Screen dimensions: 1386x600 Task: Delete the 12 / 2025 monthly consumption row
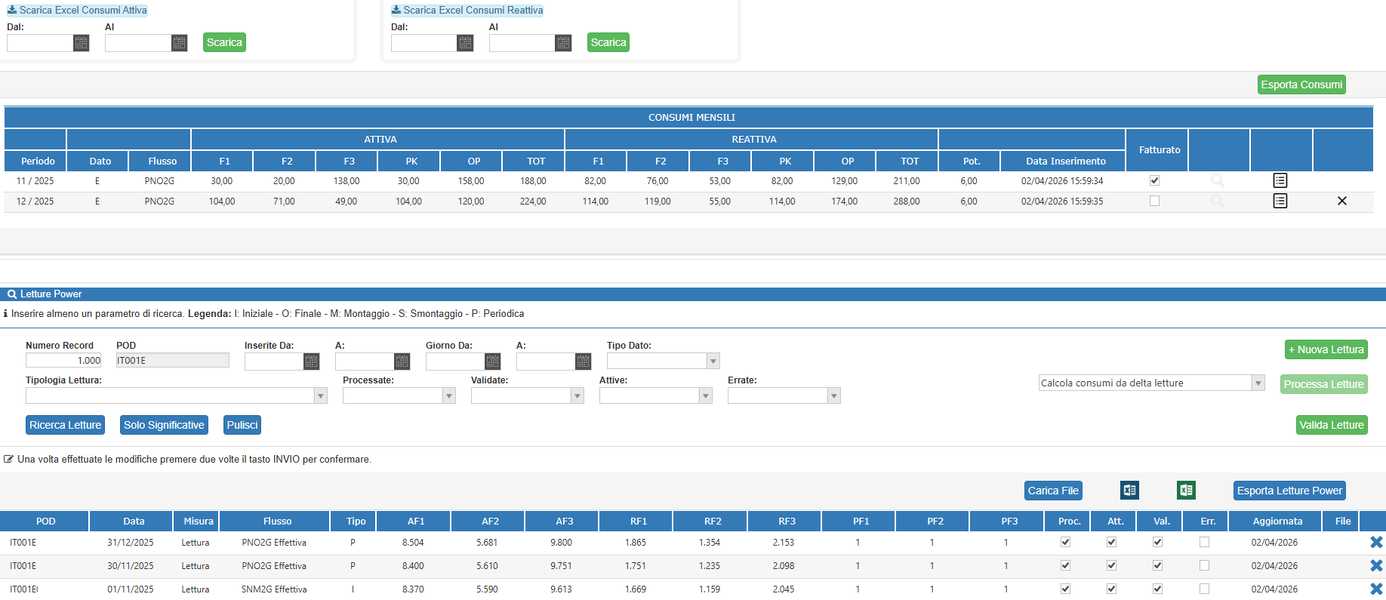(1342, 201)
